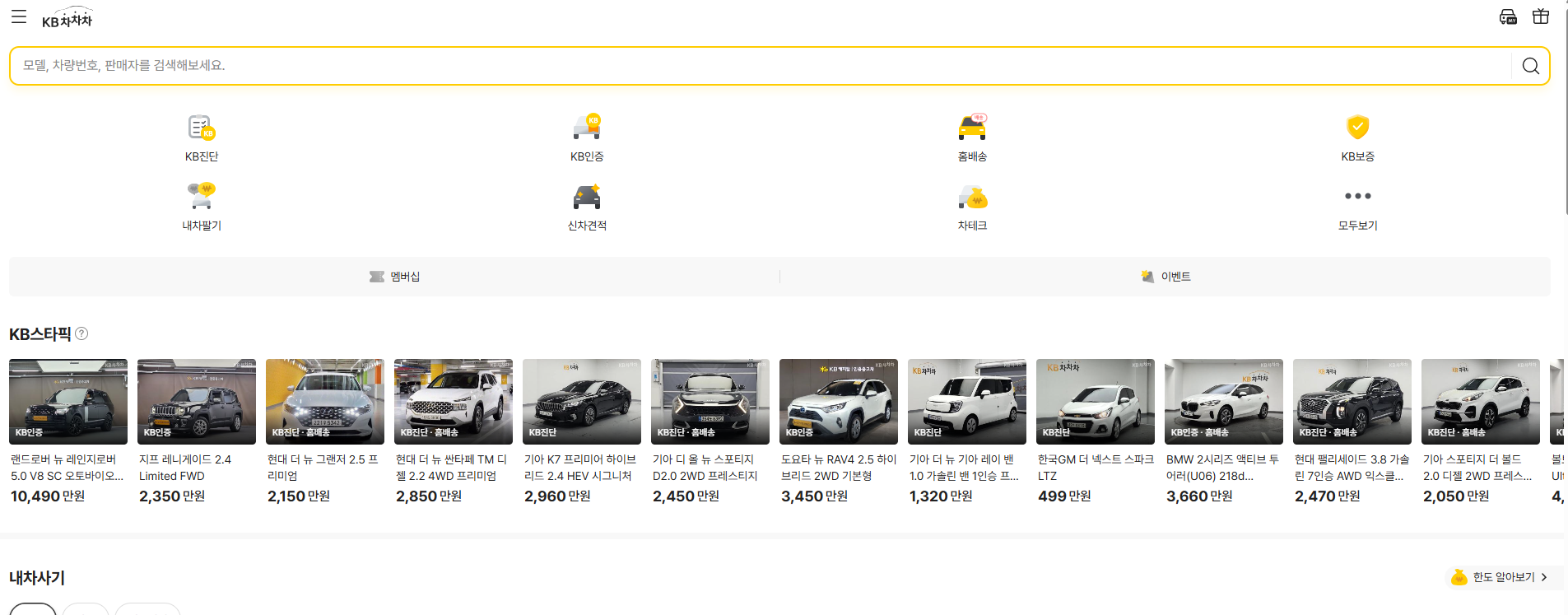This screenshot has width=1568, height=615.
Task: Click the KB스타픽 heading
Action: [x=40, y=333]
